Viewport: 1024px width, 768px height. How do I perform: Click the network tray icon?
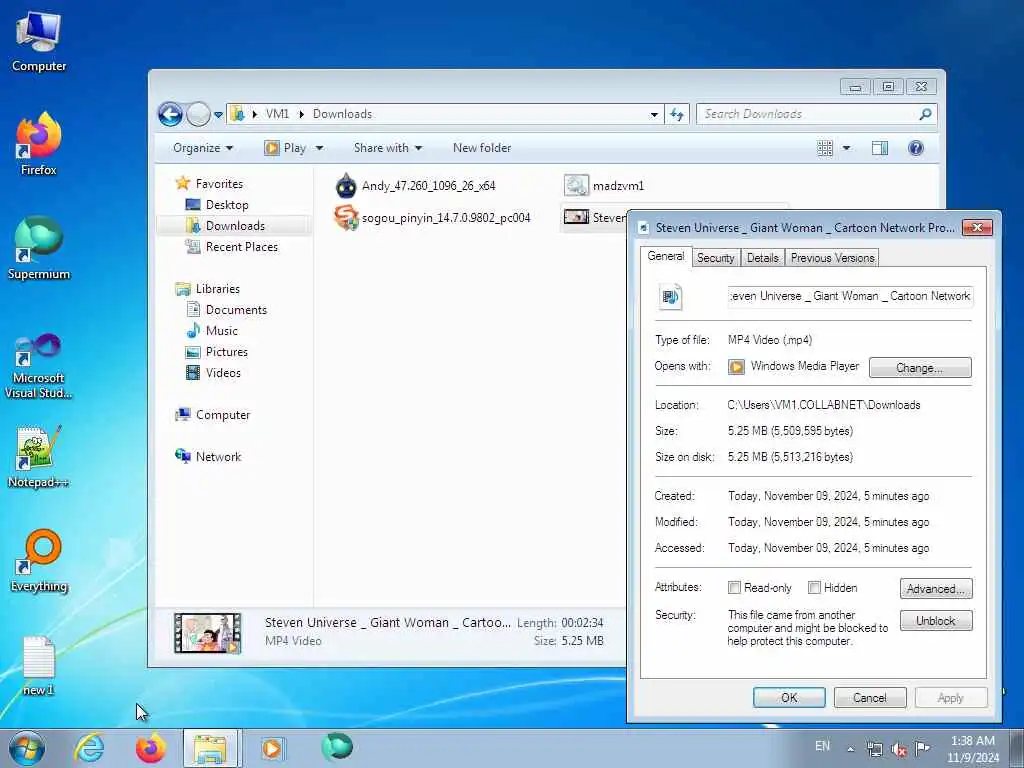[x=874, y=749]
